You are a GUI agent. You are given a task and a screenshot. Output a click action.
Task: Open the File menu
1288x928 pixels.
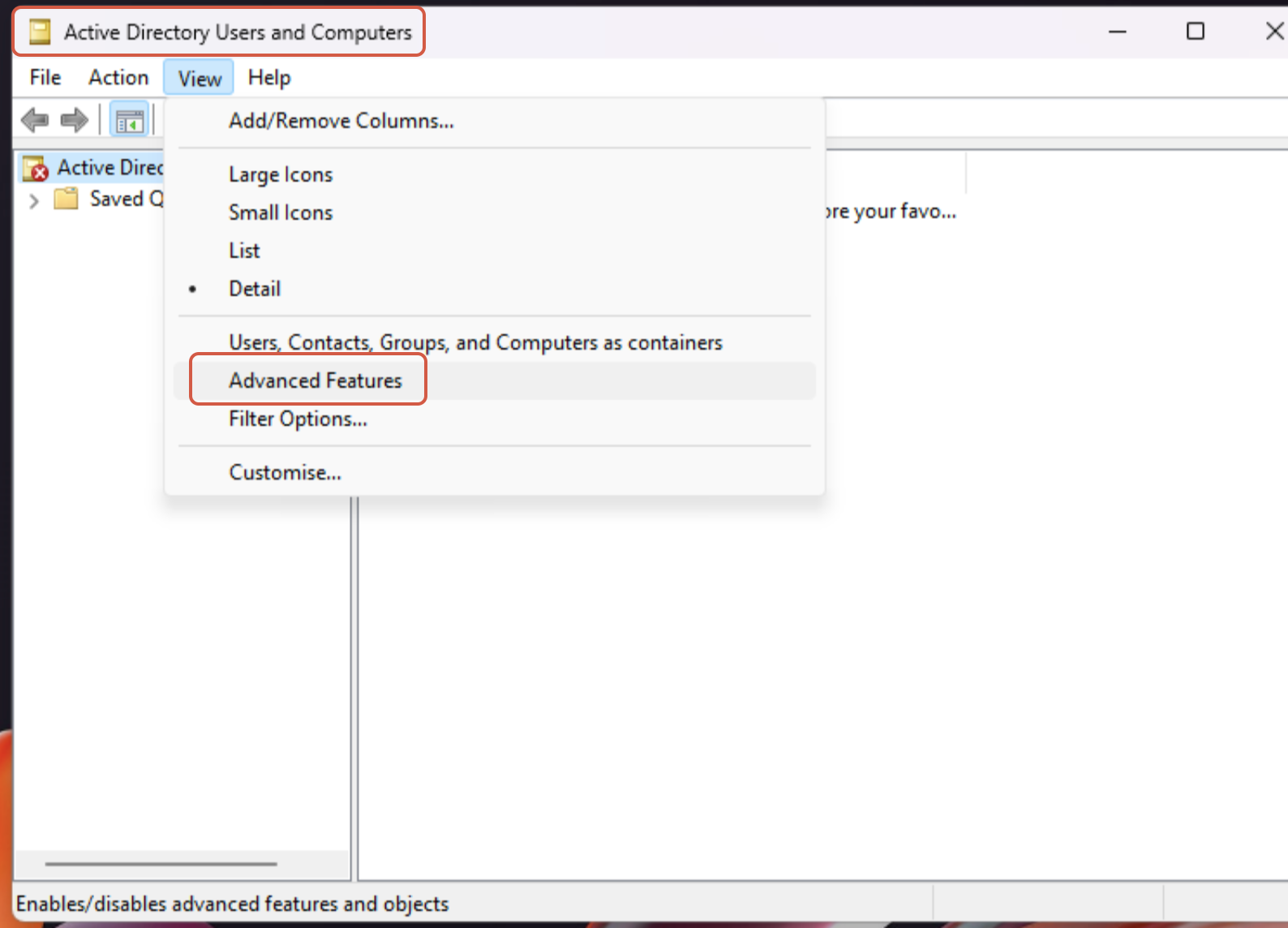click(x=45, y=78)
